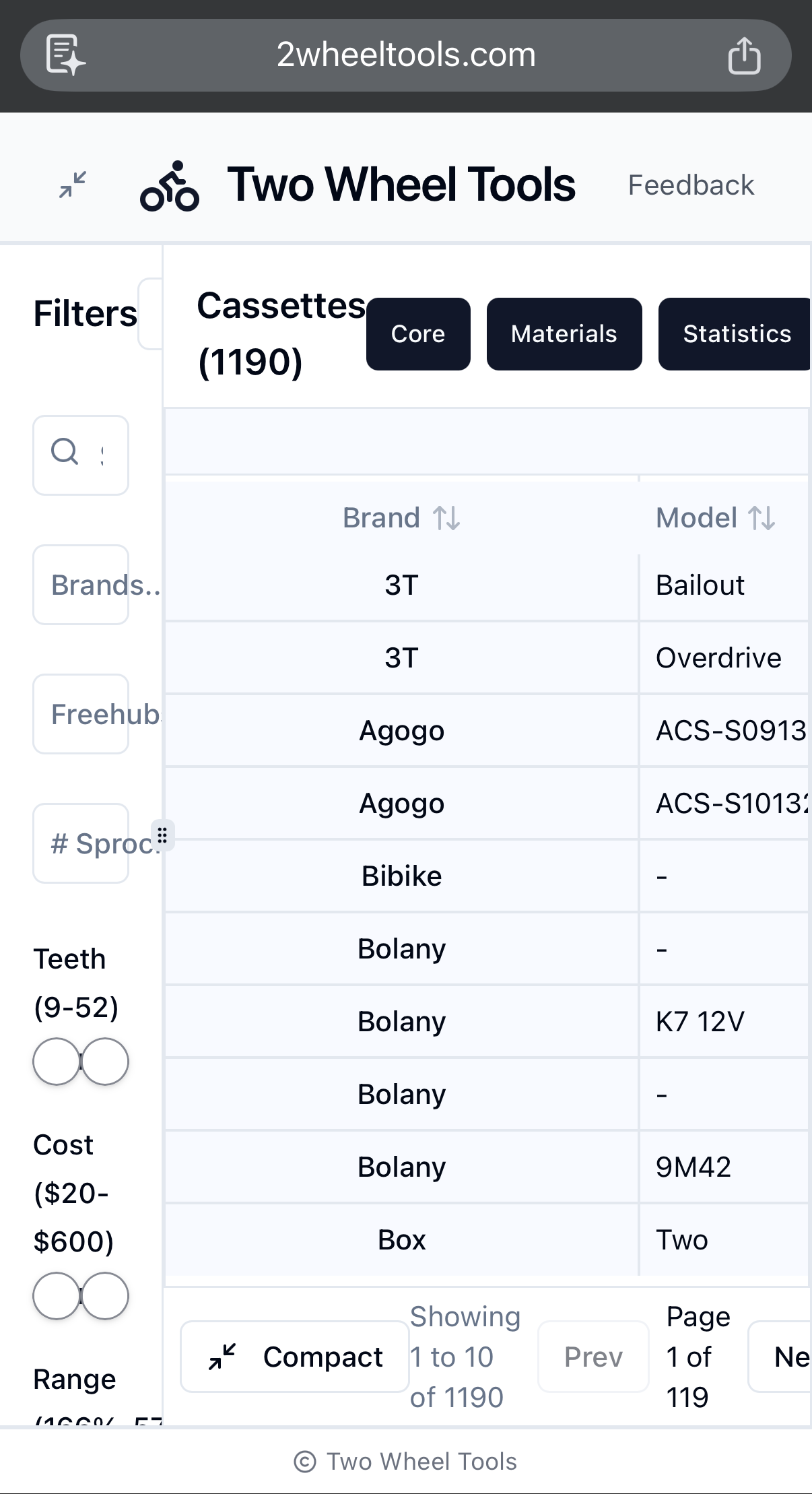Click the collapse arrows icon beside logo
The height and width of the screenshot is (1494, 812).
(x=73, y=185)
